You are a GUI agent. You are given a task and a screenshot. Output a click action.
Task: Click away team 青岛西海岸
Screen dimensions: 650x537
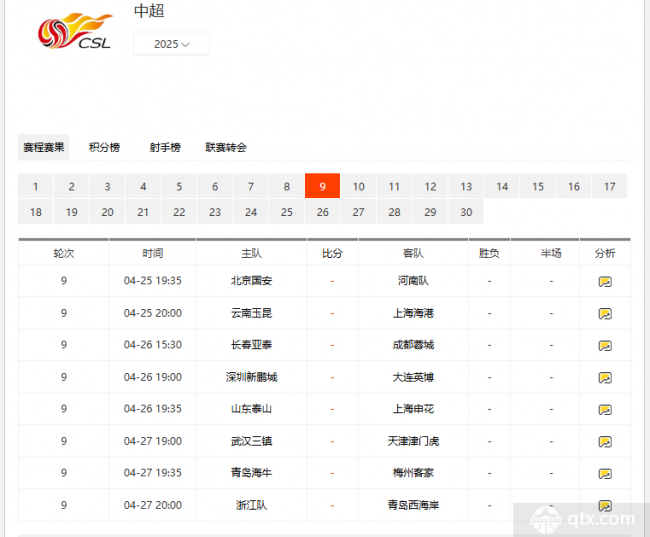click(x=413, y=505)
